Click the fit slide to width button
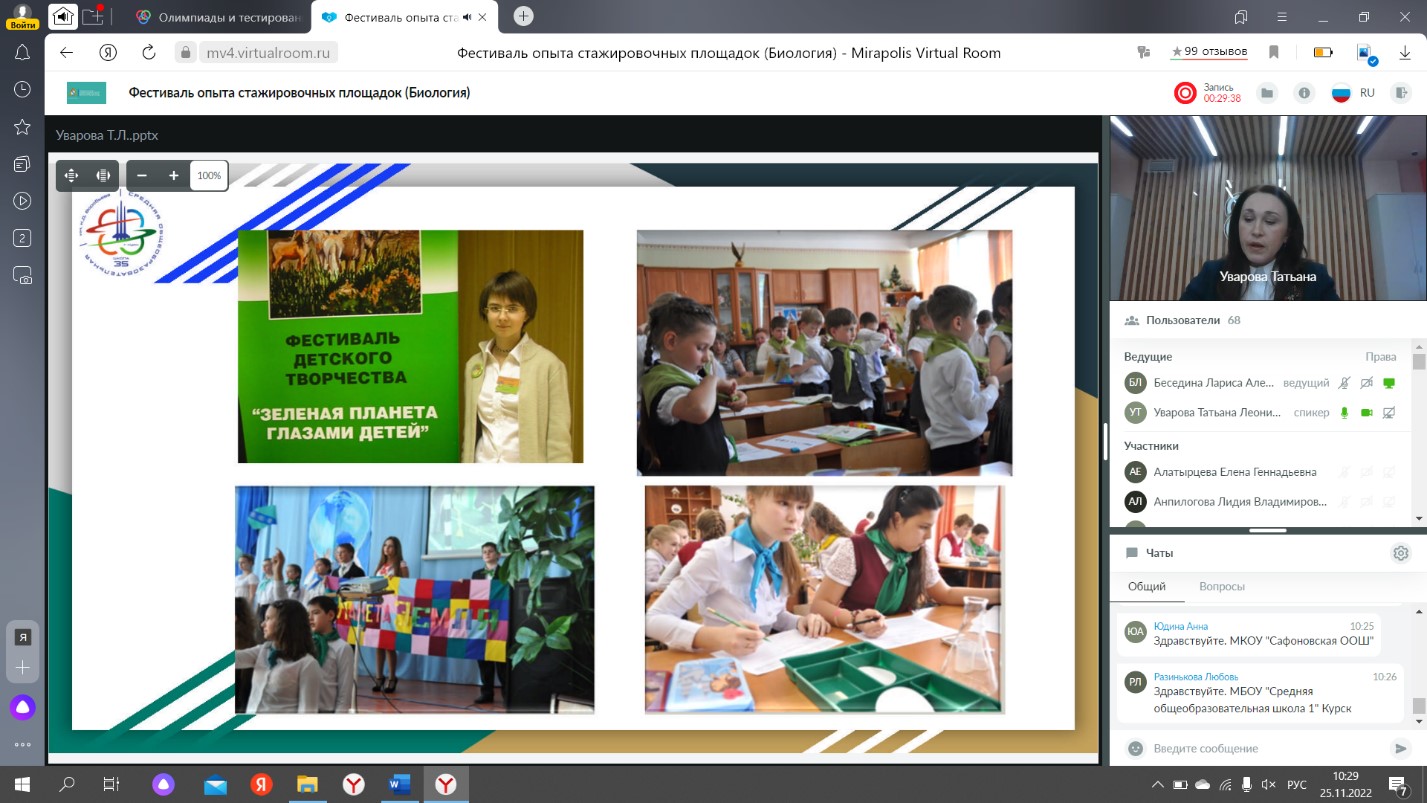This screenshot has width=1427, height=803. pos(102,175)
